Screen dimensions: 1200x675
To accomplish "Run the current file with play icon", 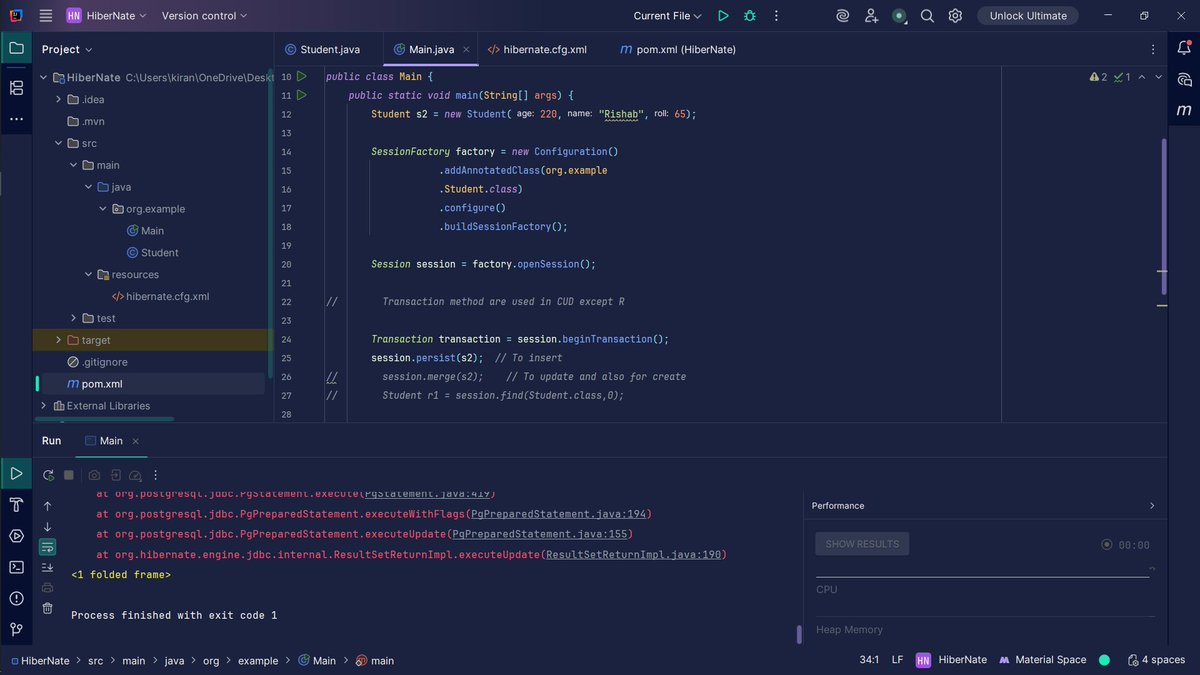I will click(723, 16).
